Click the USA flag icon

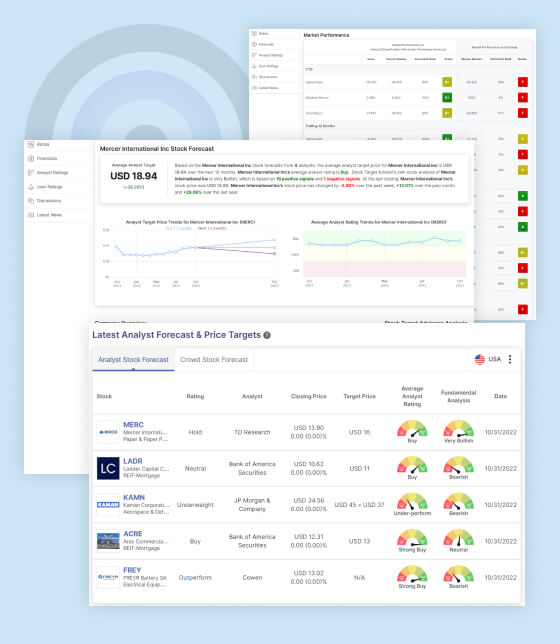pos(479,359)
